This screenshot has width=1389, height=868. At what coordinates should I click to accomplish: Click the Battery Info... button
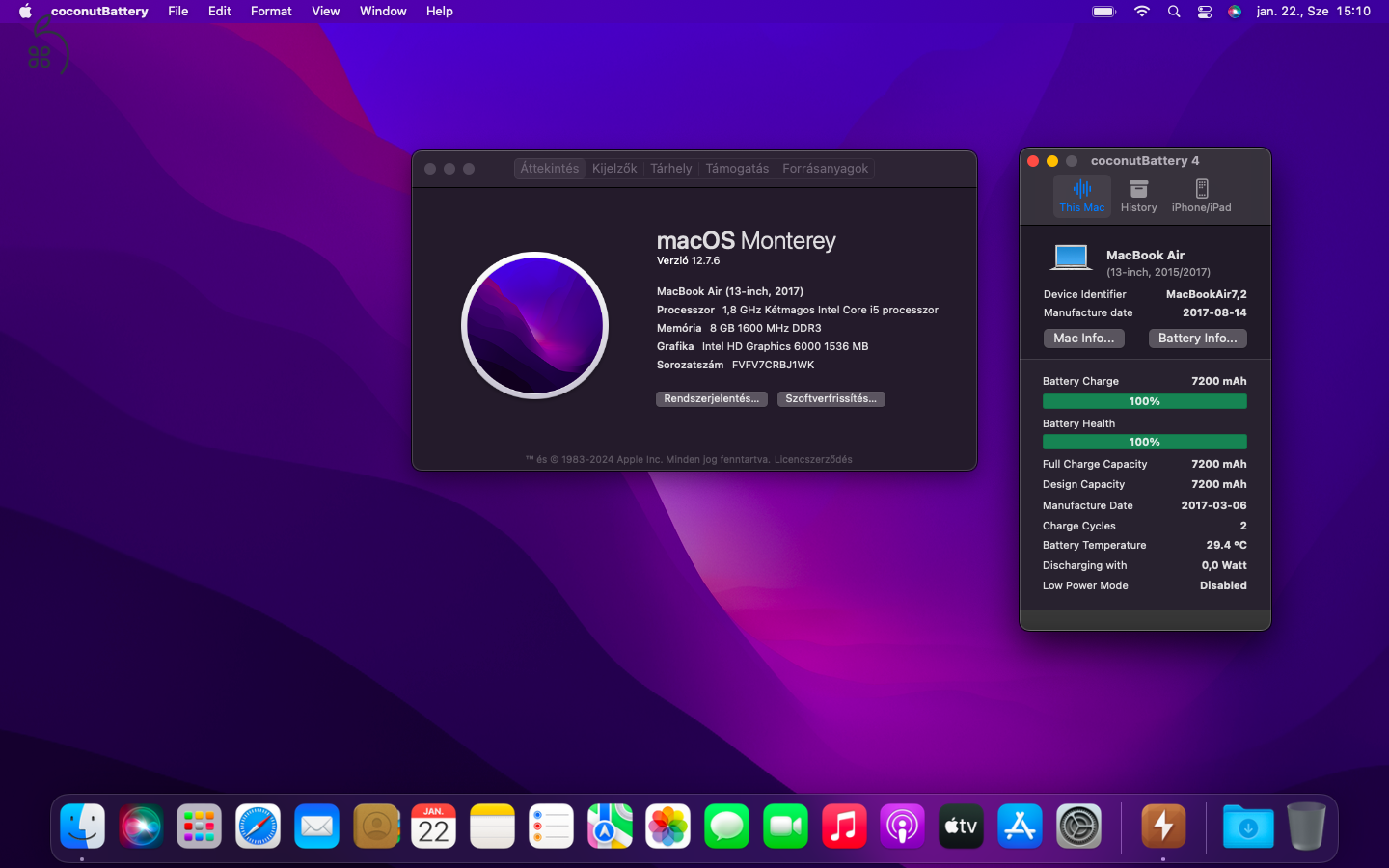(1198, 339)
